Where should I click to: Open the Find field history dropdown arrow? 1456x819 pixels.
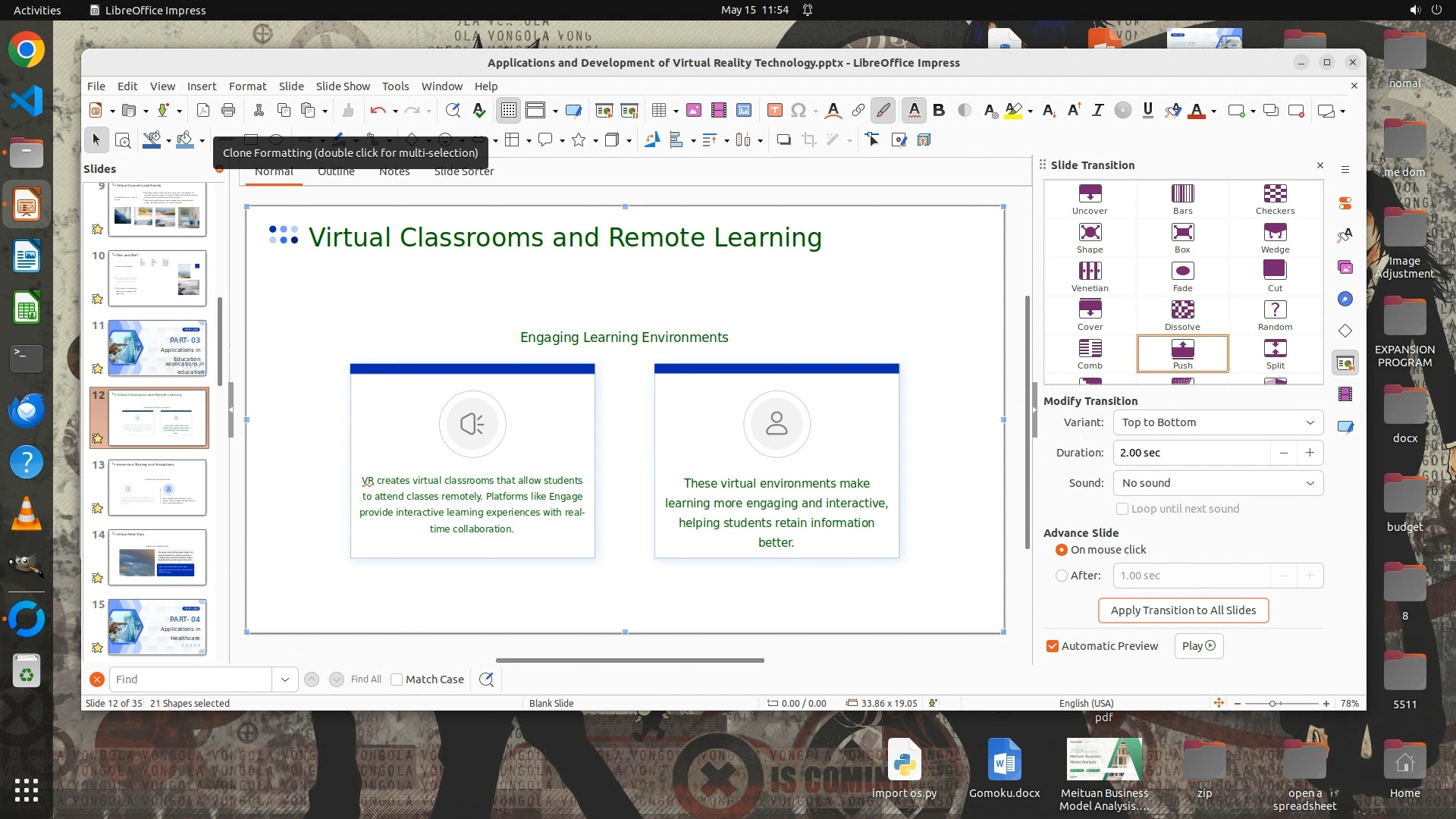(285, 679)
